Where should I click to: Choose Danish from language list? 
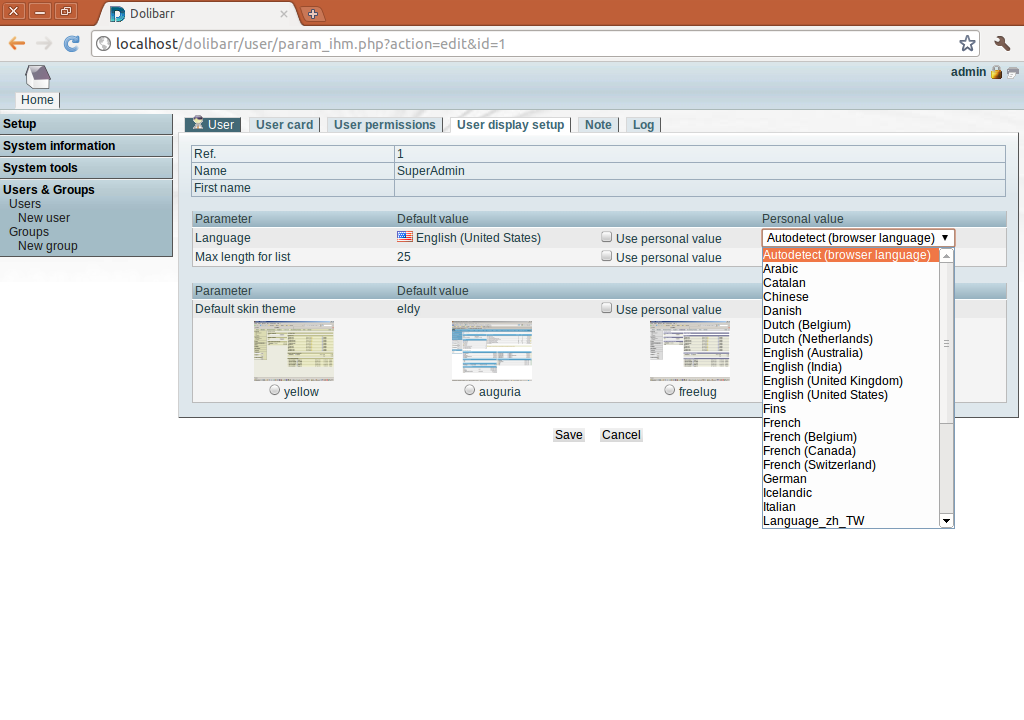850,311
